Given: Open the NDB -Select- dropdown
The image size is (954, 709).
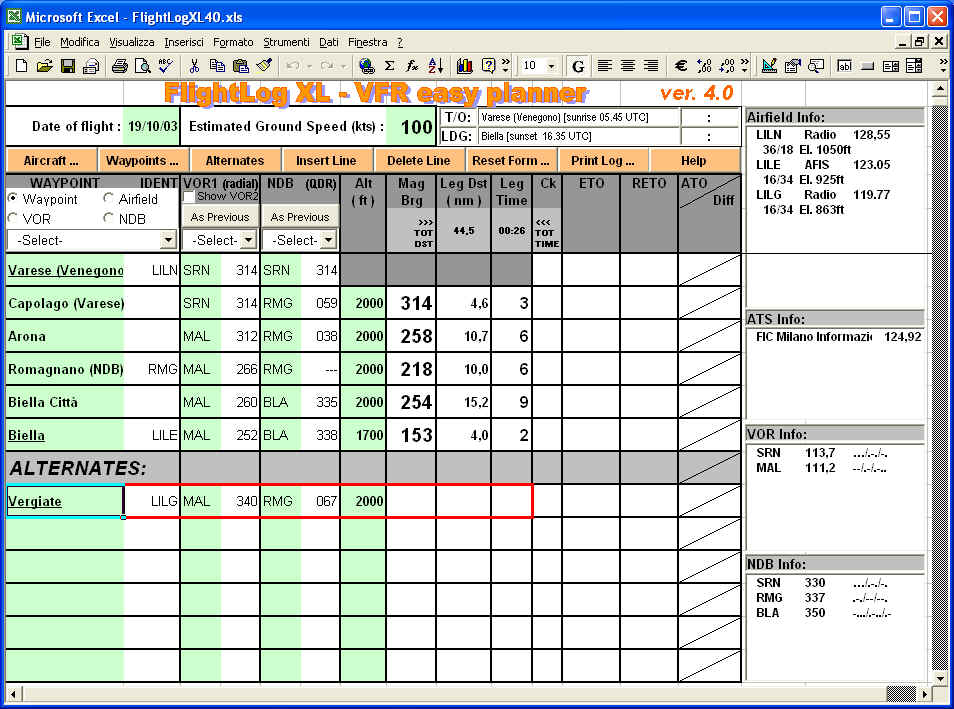Looking at the screenshot, I should pyautogui.click(x=328, y=240).
